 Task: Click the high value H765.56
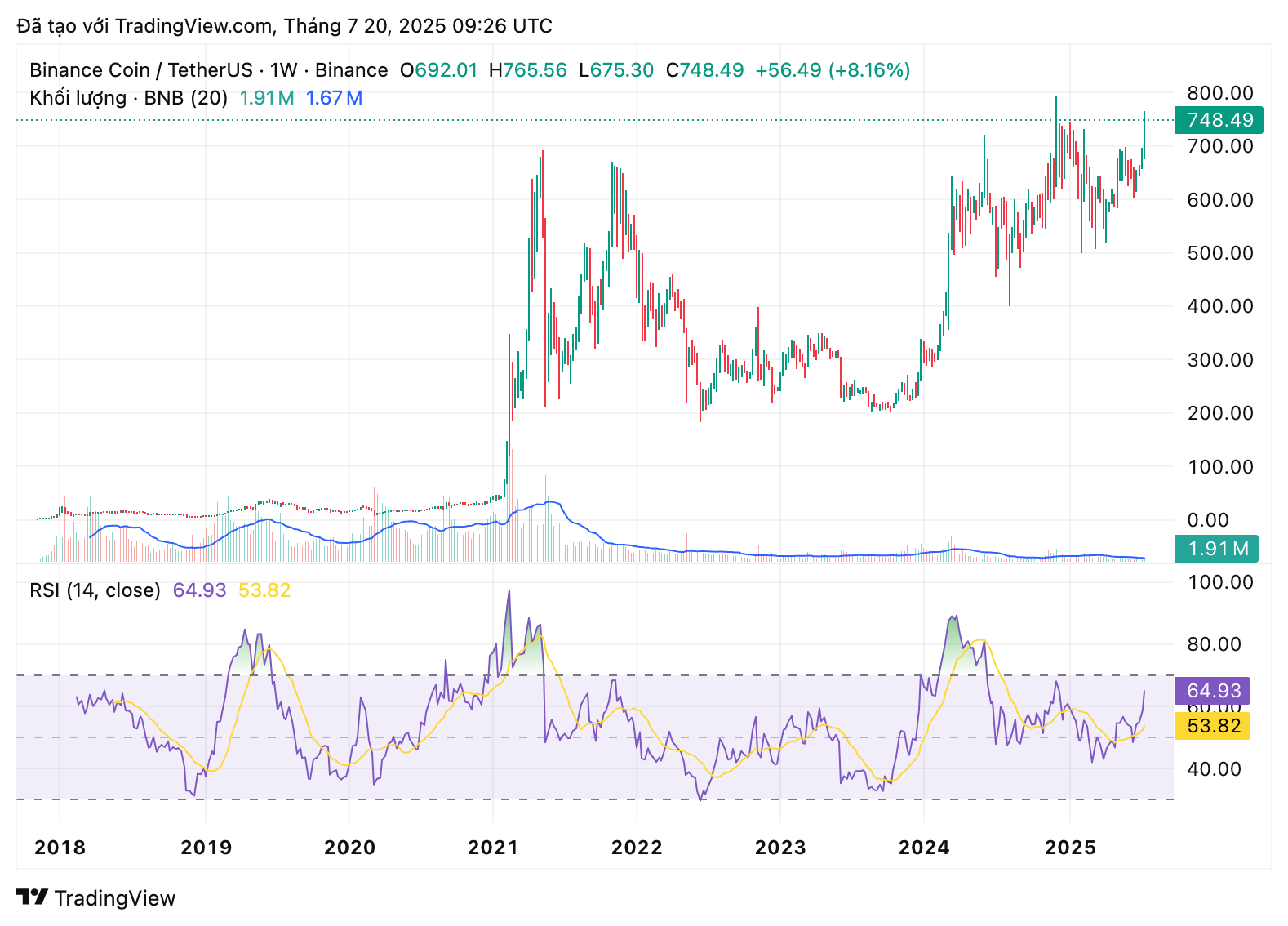(x=527, y=70)
